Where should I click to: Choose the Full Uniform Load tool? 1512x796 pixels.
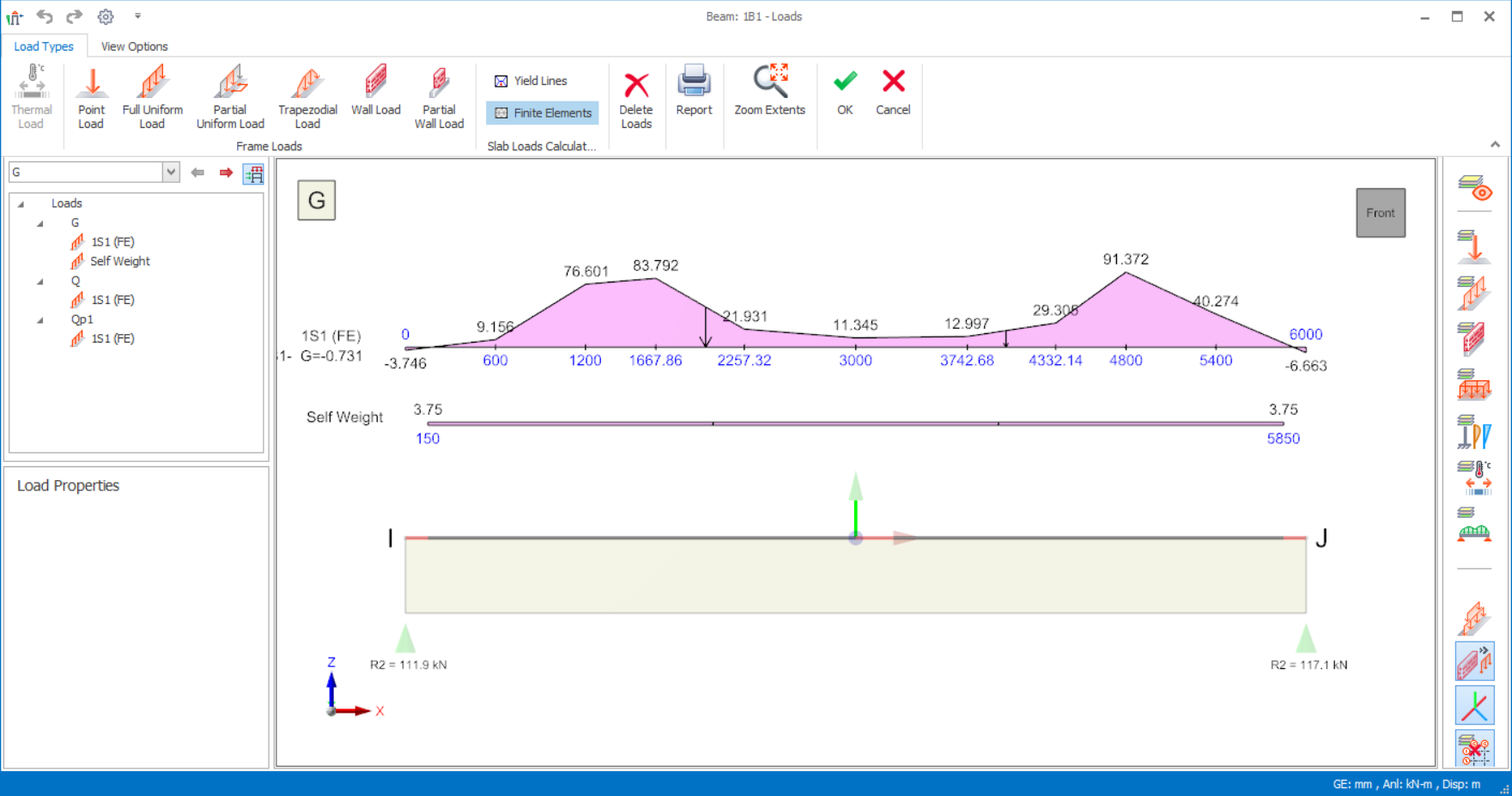[x=152, y=96]
